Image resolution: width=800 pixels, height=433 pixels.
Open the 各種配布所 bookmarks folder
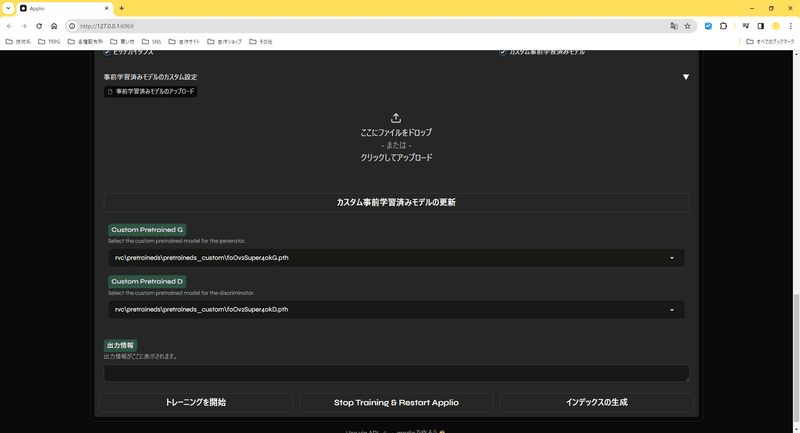(86, 42)
